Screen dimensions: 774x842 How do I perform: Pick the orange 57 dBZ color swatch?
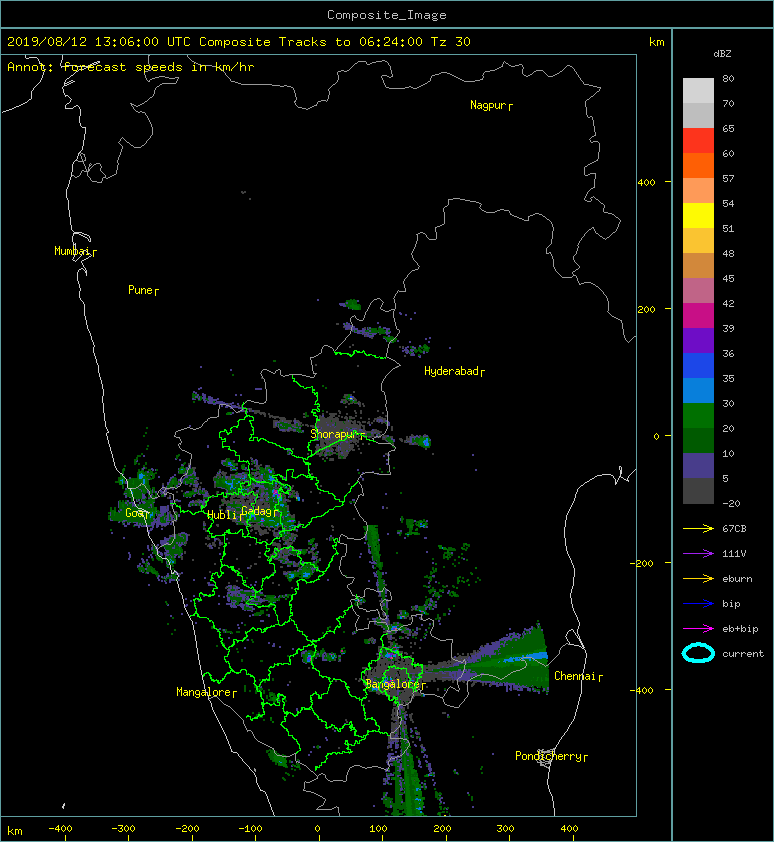[x=698, y=165]
